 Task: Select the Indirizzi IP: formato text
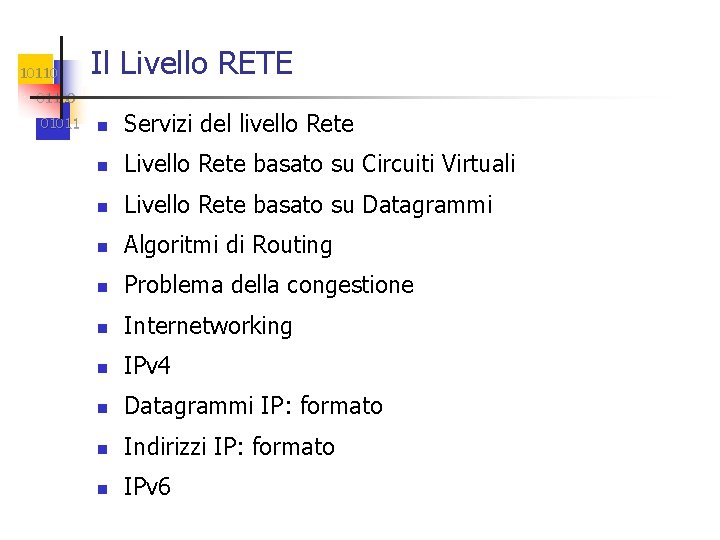click(229, 447)
